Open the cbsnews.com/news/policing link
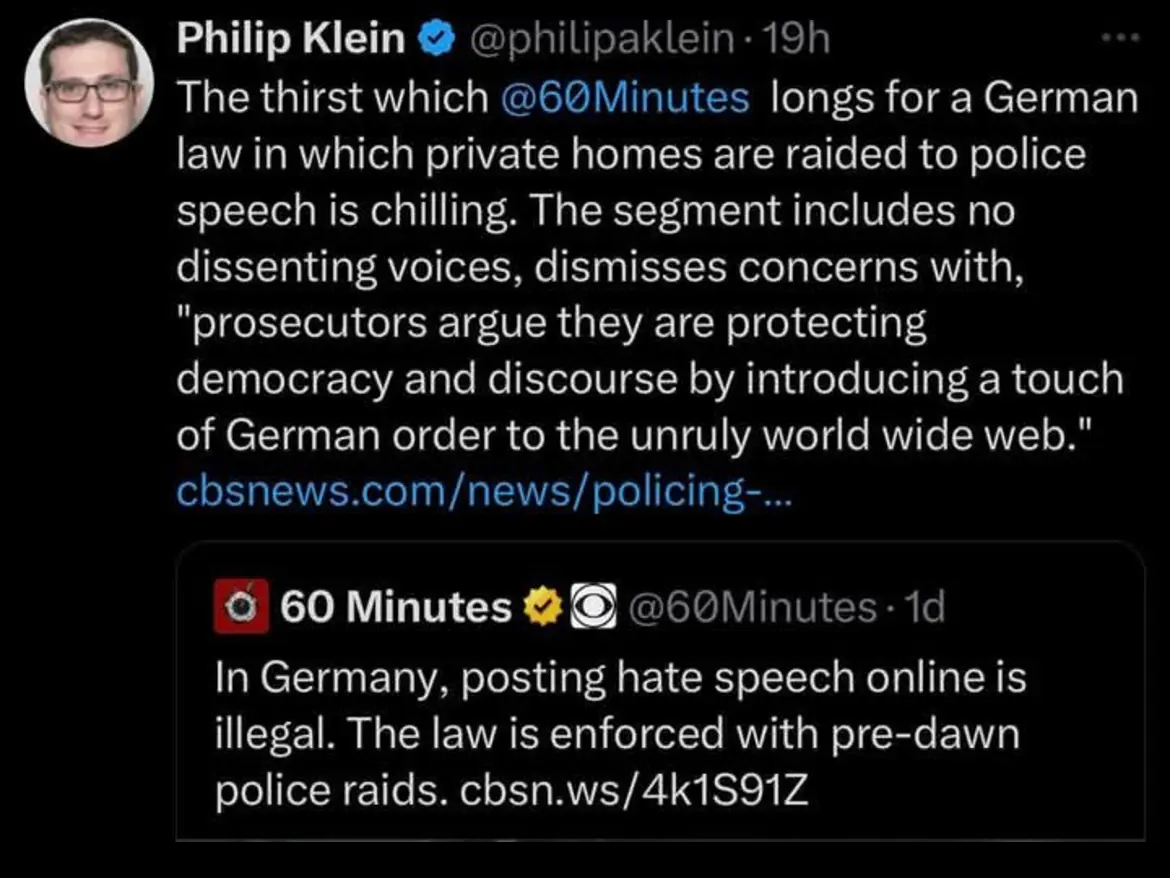Image resolution: width=1170 pixels, height=878 pixels. [x=482, y=491]
